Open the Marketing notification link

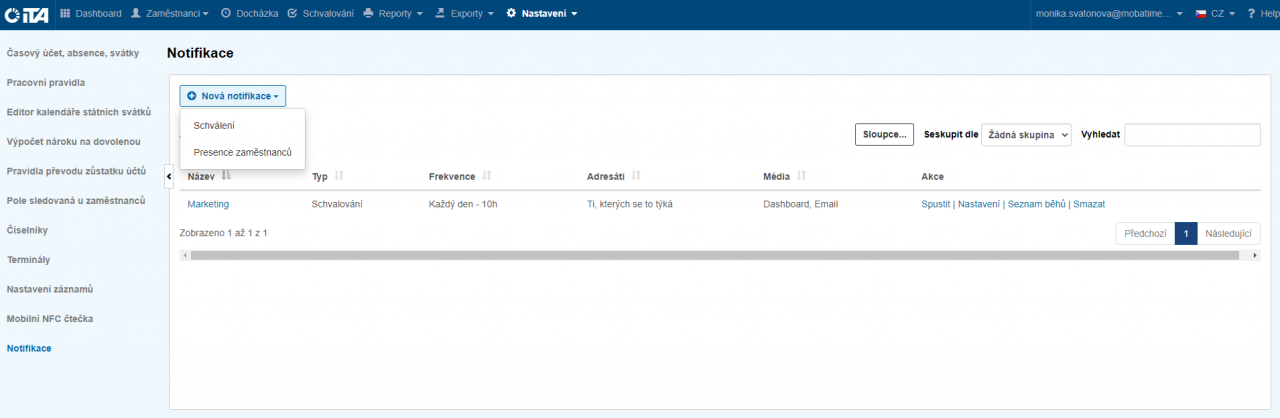point(208,204)
